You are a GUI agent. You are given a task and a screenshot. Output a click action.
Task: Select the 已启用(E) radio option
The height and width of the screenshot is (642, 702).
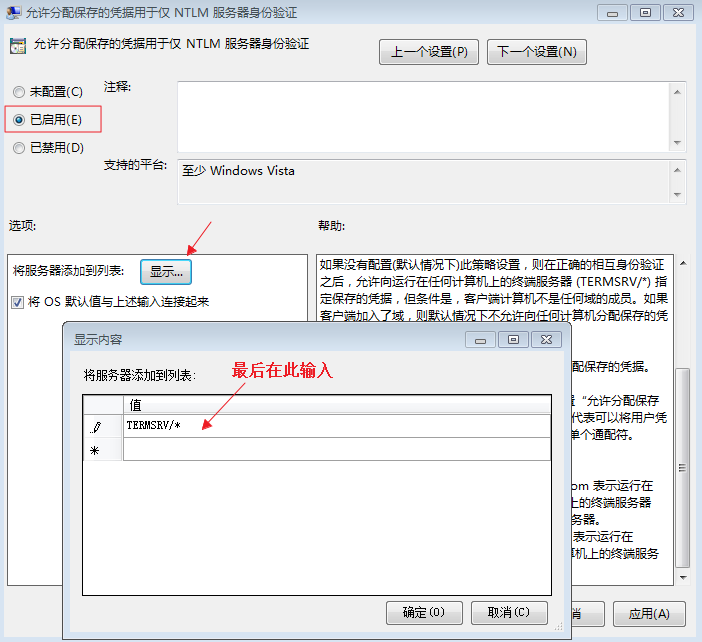point(19,119)
